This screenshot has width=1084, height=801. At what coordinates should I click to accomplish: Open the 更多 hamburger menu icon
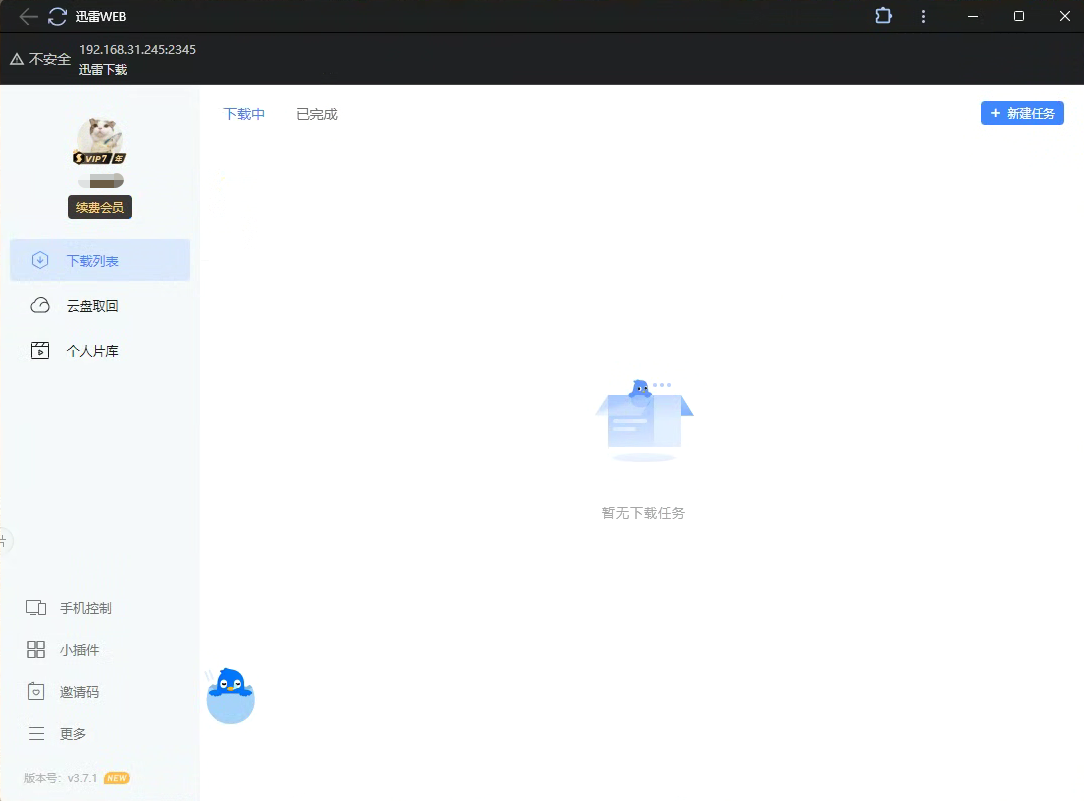point(36,734)
